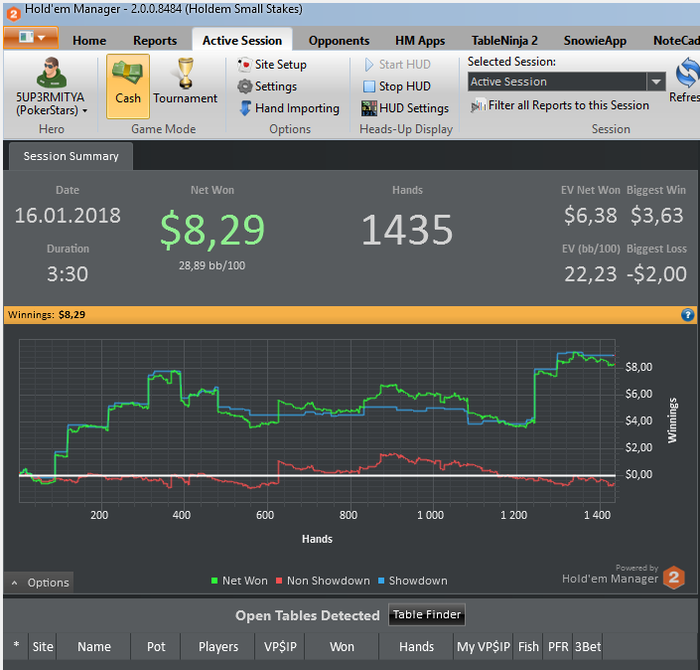
Task: Click the session date 16.01.2018
Action: point(67,216)
